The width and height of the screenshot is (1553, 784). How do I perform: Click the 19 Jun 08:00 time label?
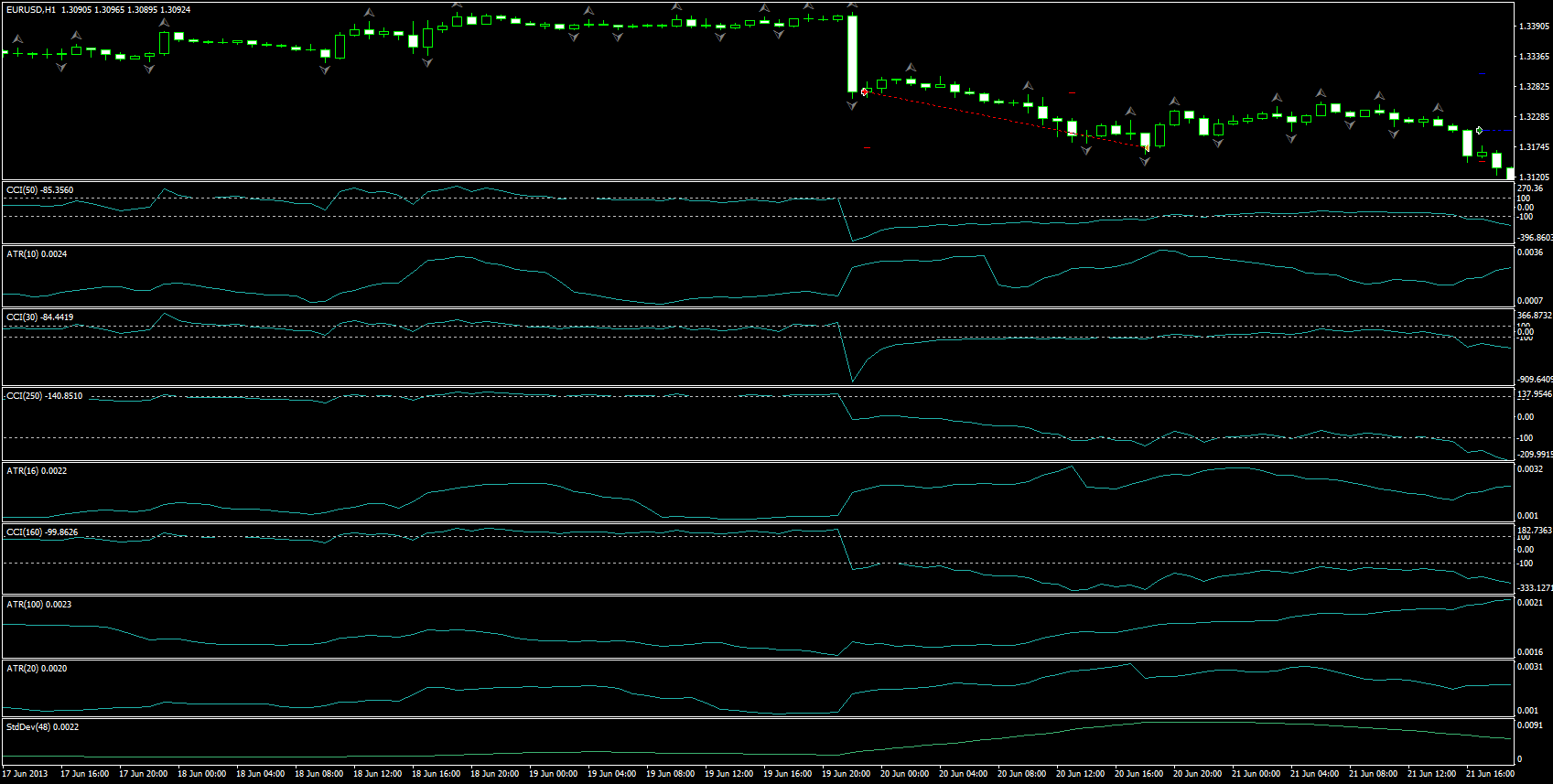point(671,774)
